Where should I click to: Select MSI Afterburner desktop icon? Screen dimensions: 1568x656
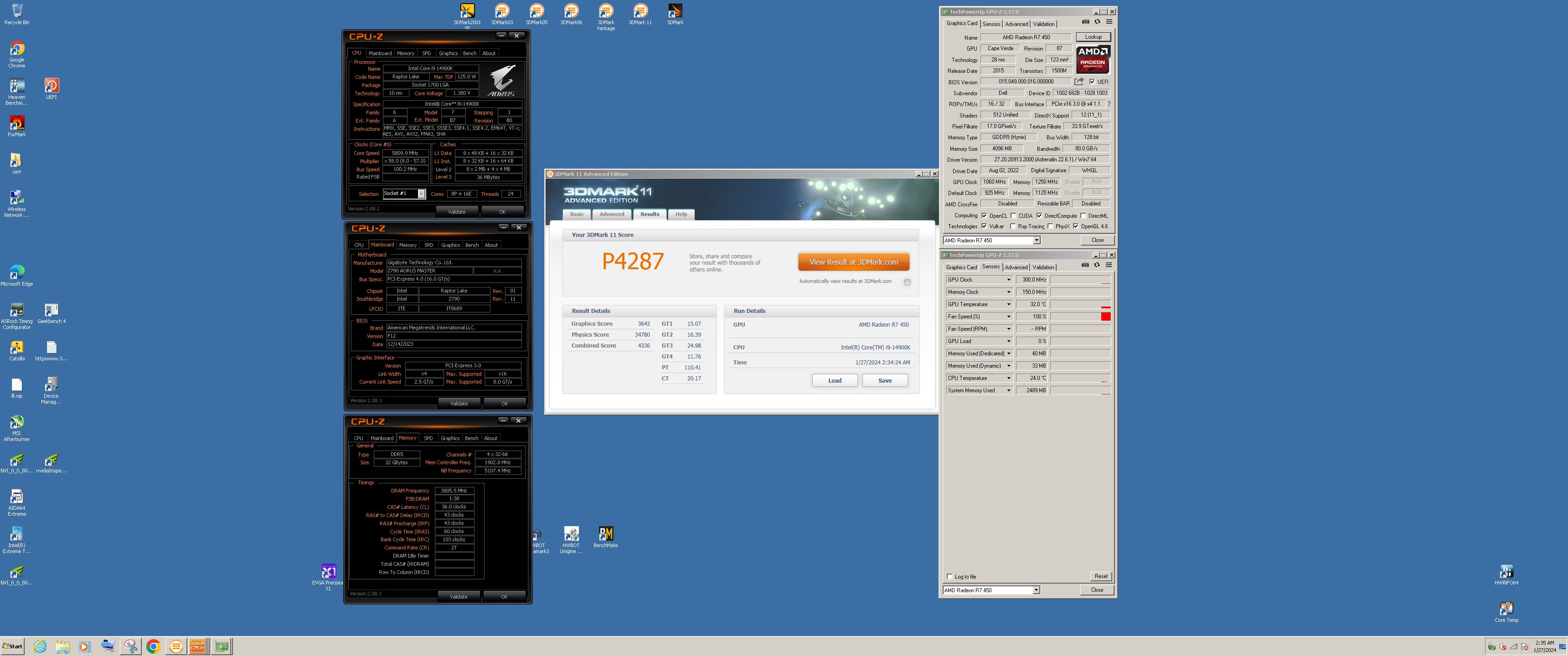(x=16, y=428)
